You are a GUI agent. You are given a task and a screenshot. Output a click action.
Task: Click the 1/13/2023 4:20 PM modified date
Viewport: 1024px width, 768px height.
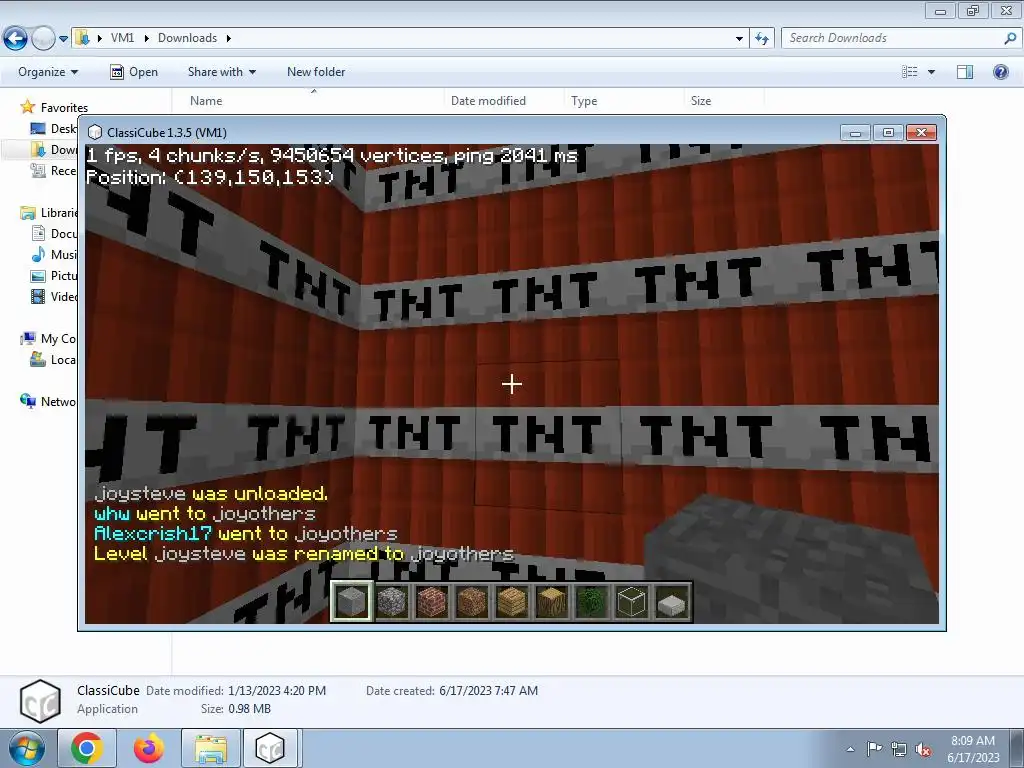[277, 690]
